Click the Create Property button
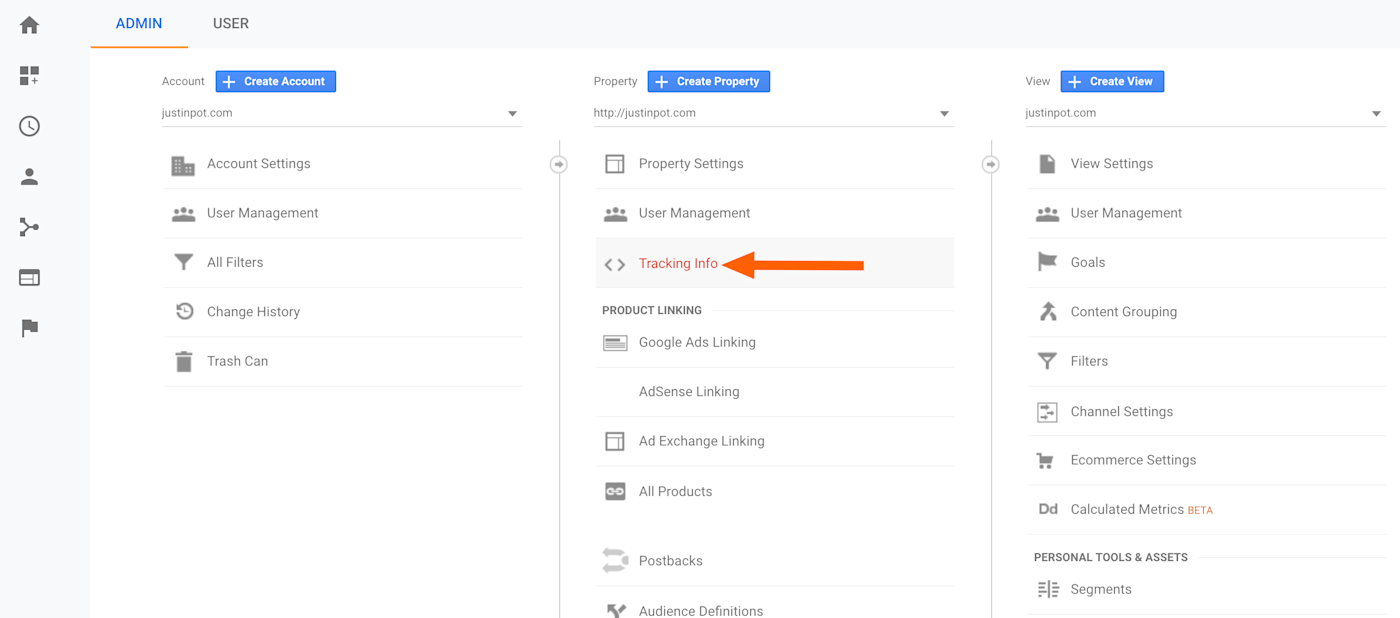 coord(708,81)
